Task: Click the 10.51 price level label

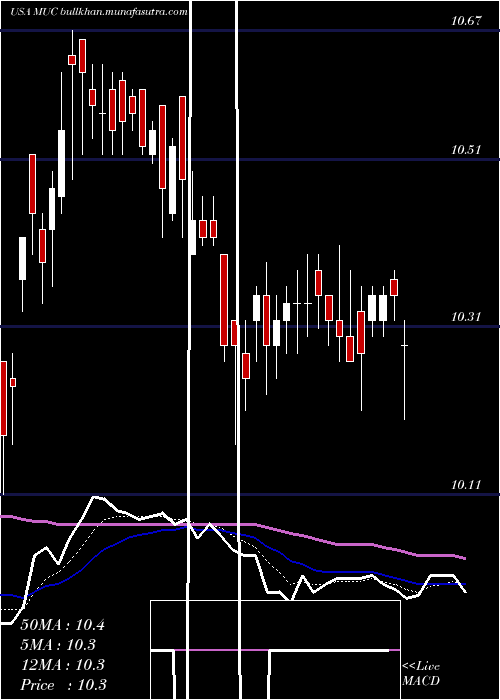Action: click(x=466, y=150)
